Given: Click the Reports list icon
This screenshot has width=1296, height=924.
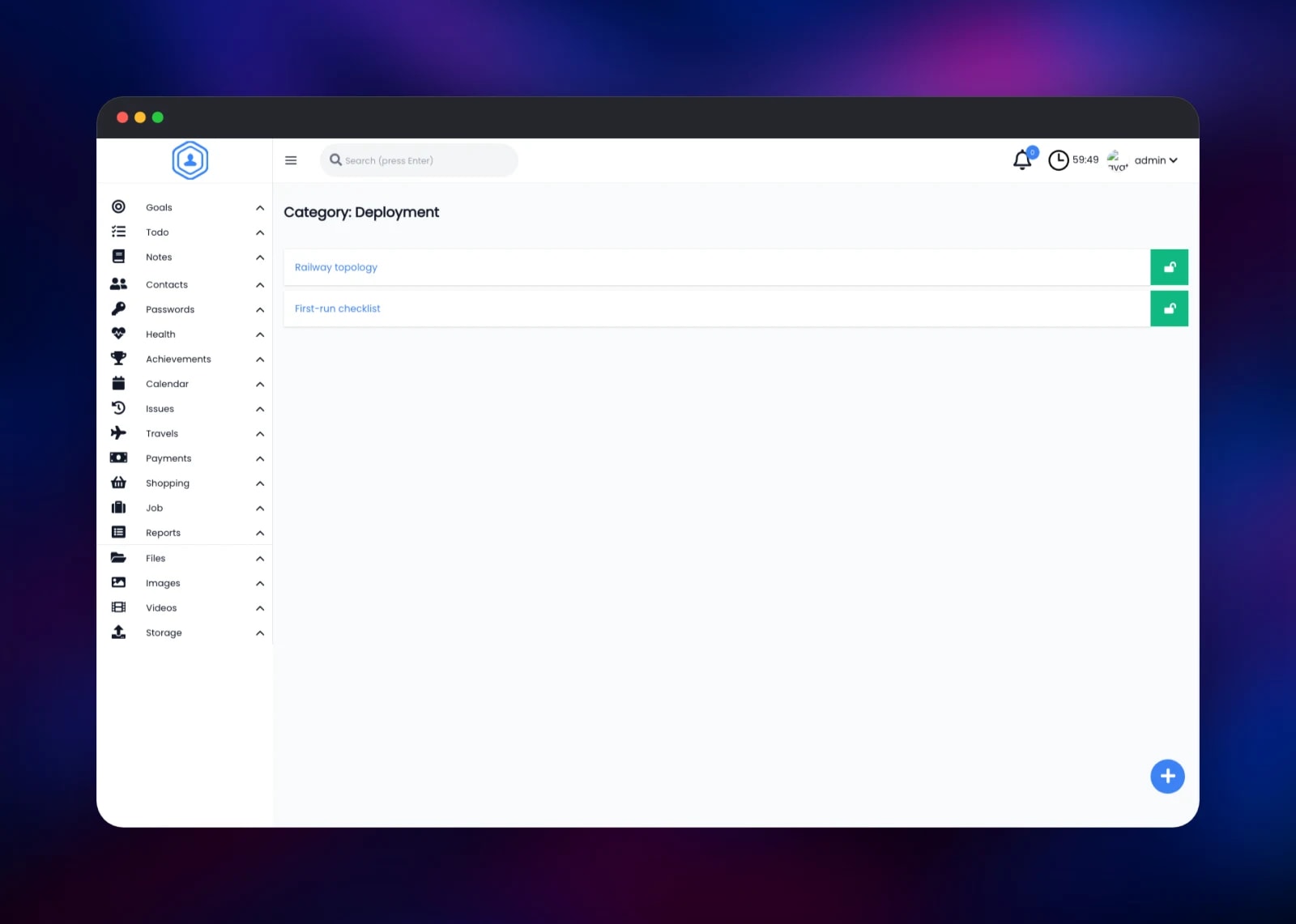Looking at the screenshot, I should point(118,532).
